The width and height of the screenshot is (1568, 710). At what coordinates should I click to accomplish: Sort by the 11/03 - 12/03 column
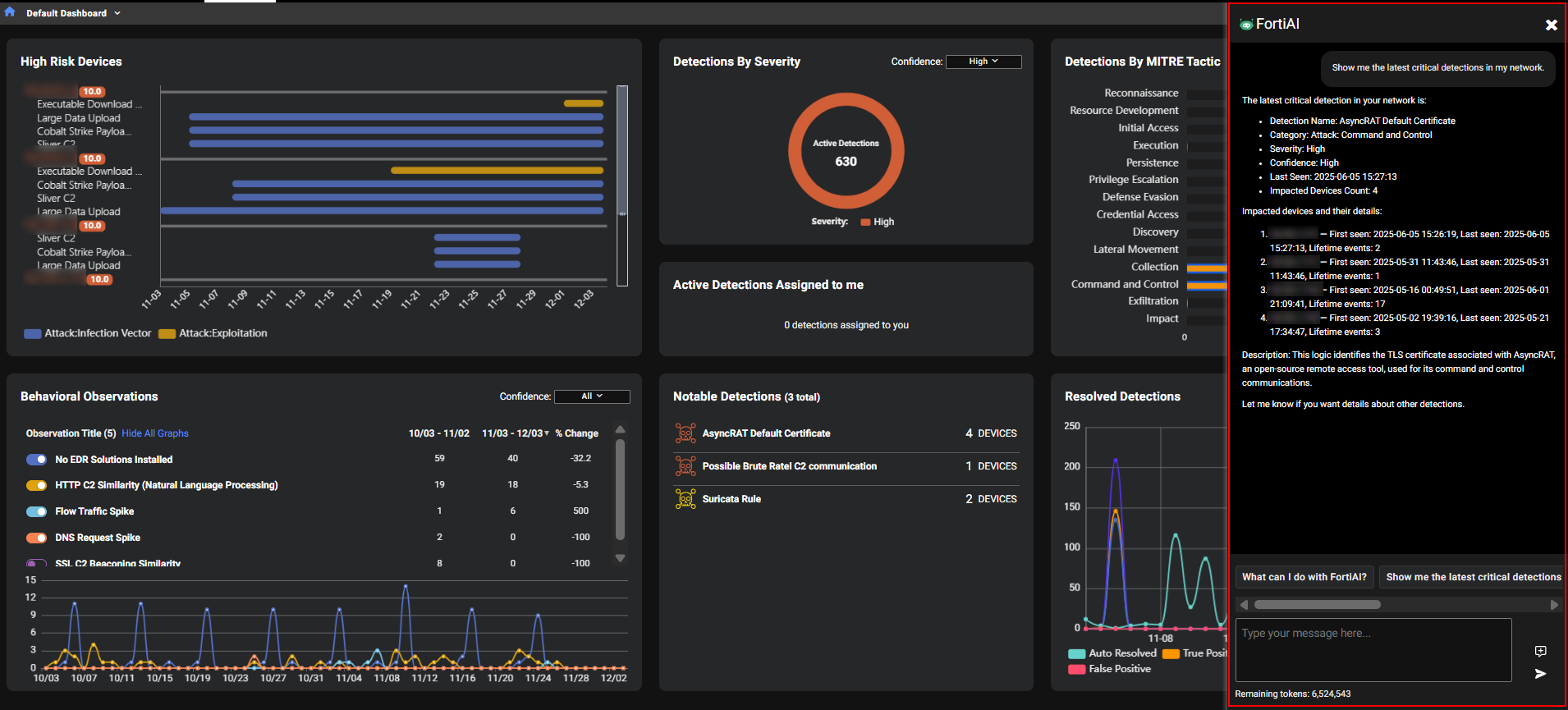click(x=515, y=433)
